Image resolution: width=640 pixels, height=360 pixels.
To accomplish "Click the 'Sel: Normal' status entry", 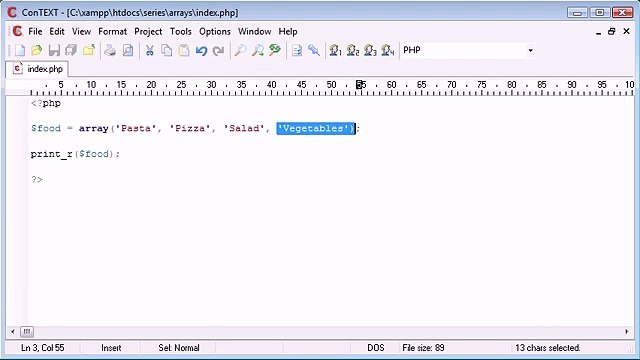I will (179, 348).
